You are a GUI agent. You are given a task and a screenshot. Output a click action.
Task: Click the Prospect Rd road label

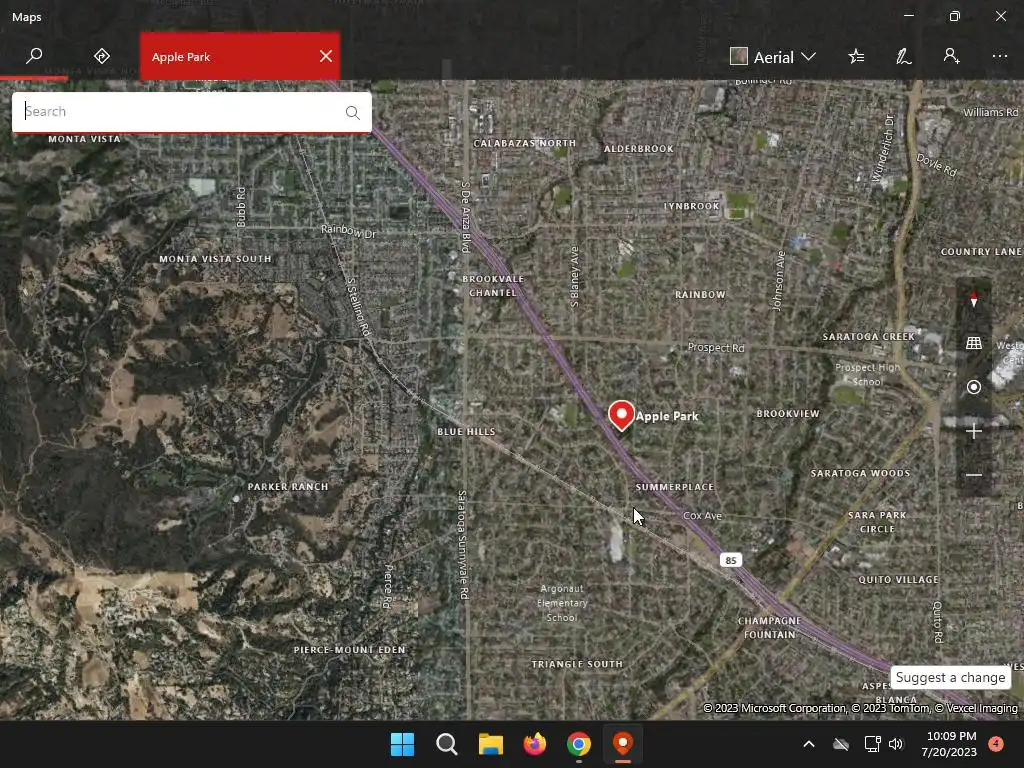coord(716,347)
